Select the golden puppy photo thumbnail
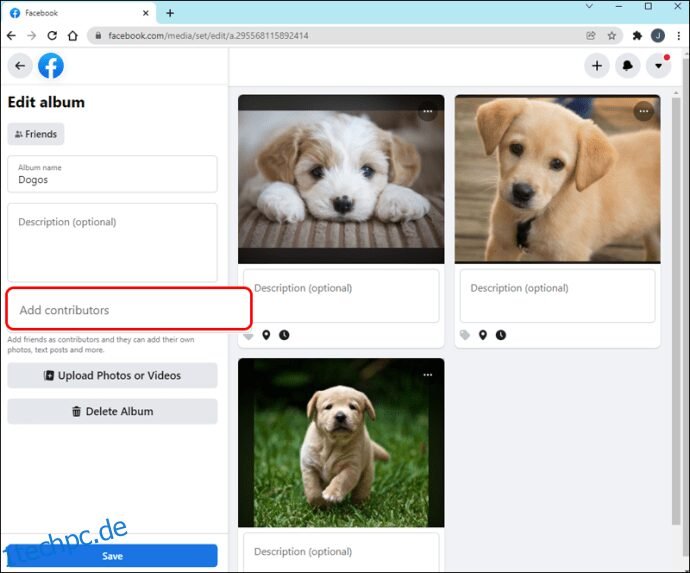Image resolution: width=690 pixels, height=573 pixels. (x=558, y=179)
